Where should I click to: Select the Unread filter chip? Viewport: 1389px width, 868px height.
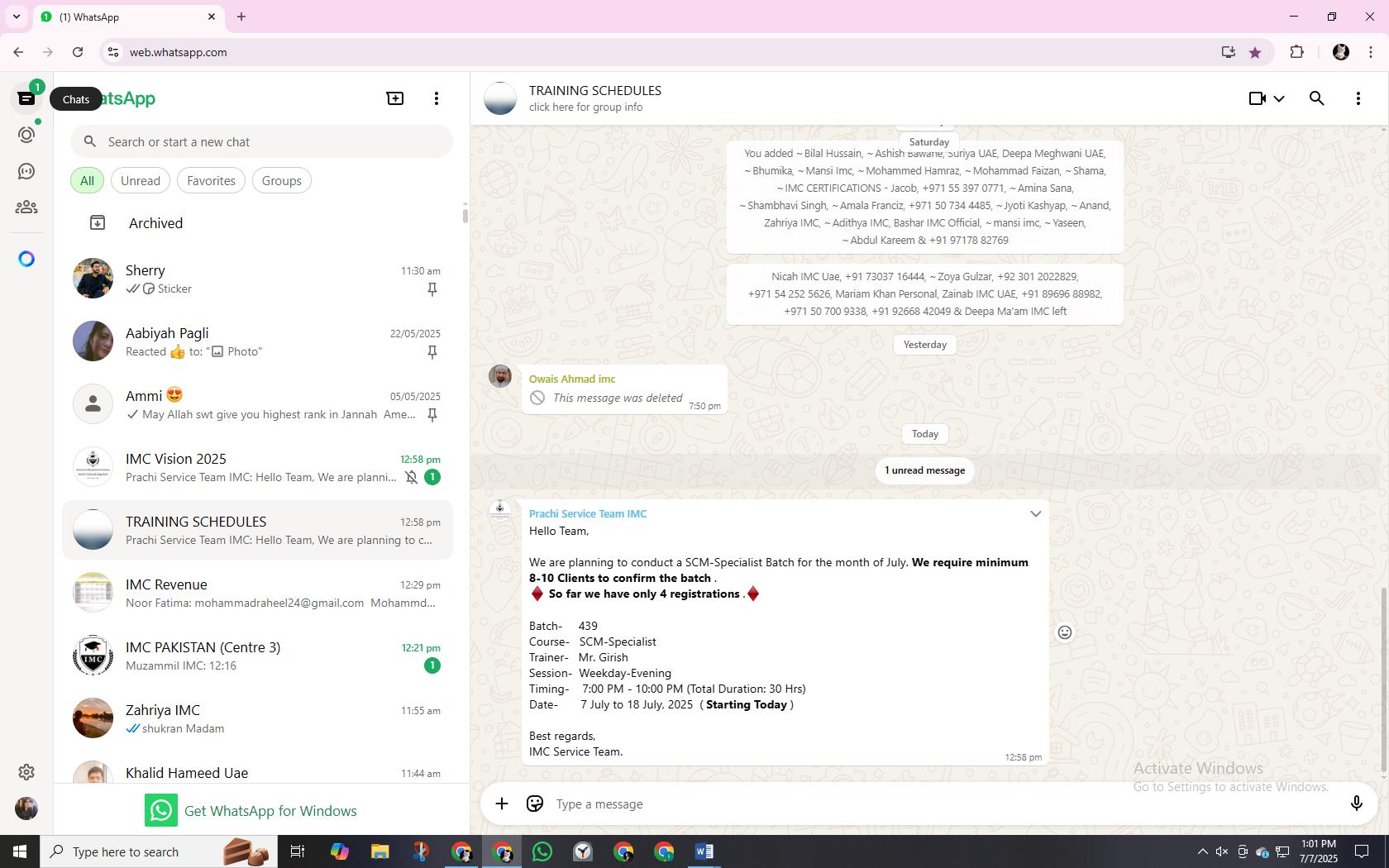pos(141,180)
